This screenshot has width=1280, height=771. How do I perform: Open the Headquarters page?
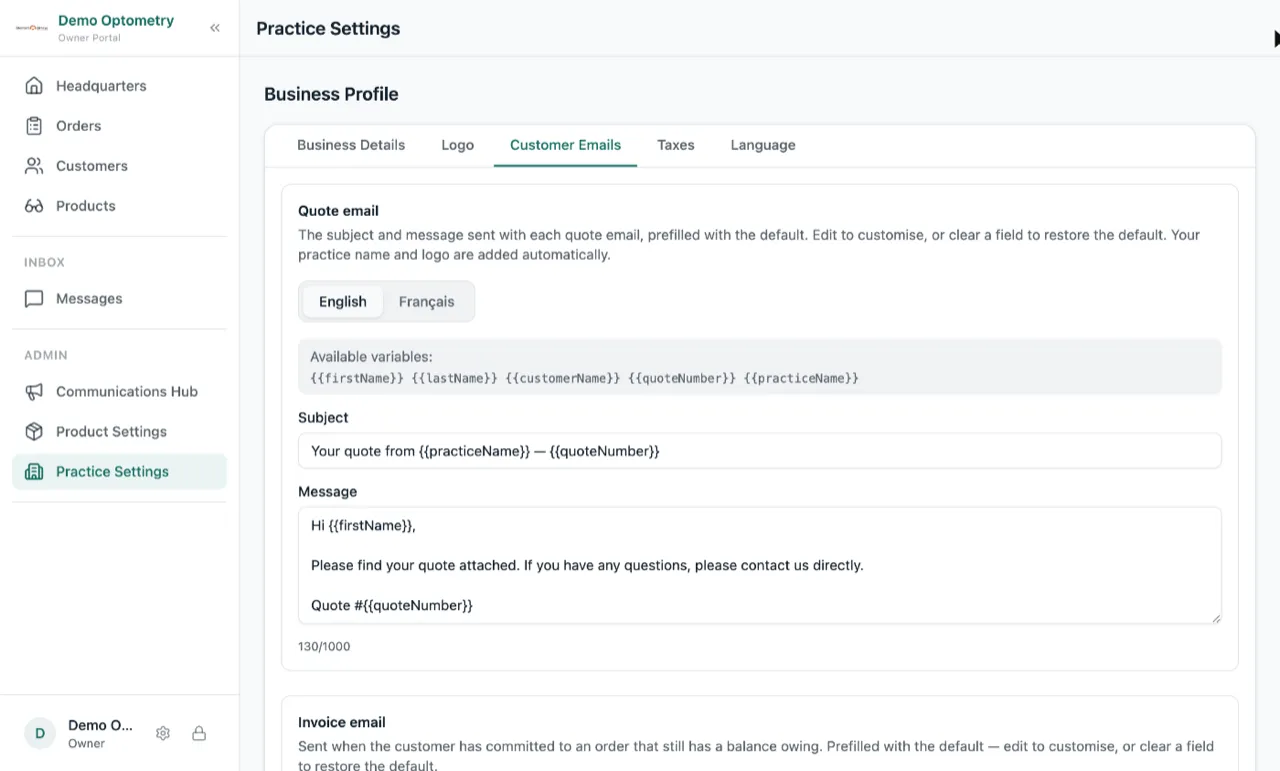coord(119,86)
